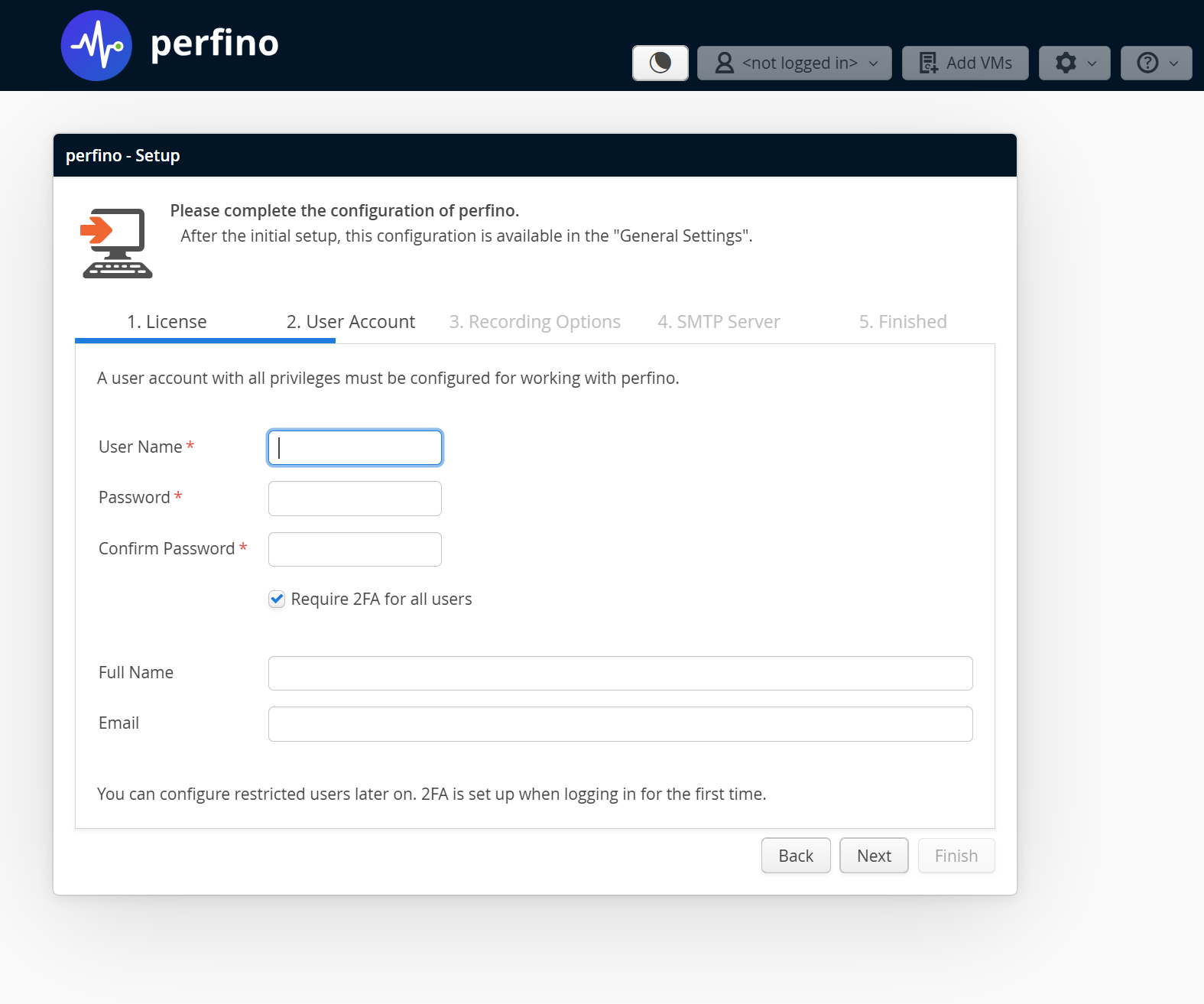Screen dimensions: 1204x1004
Task: Open the settings gear icon
Action: [1066, 63]
